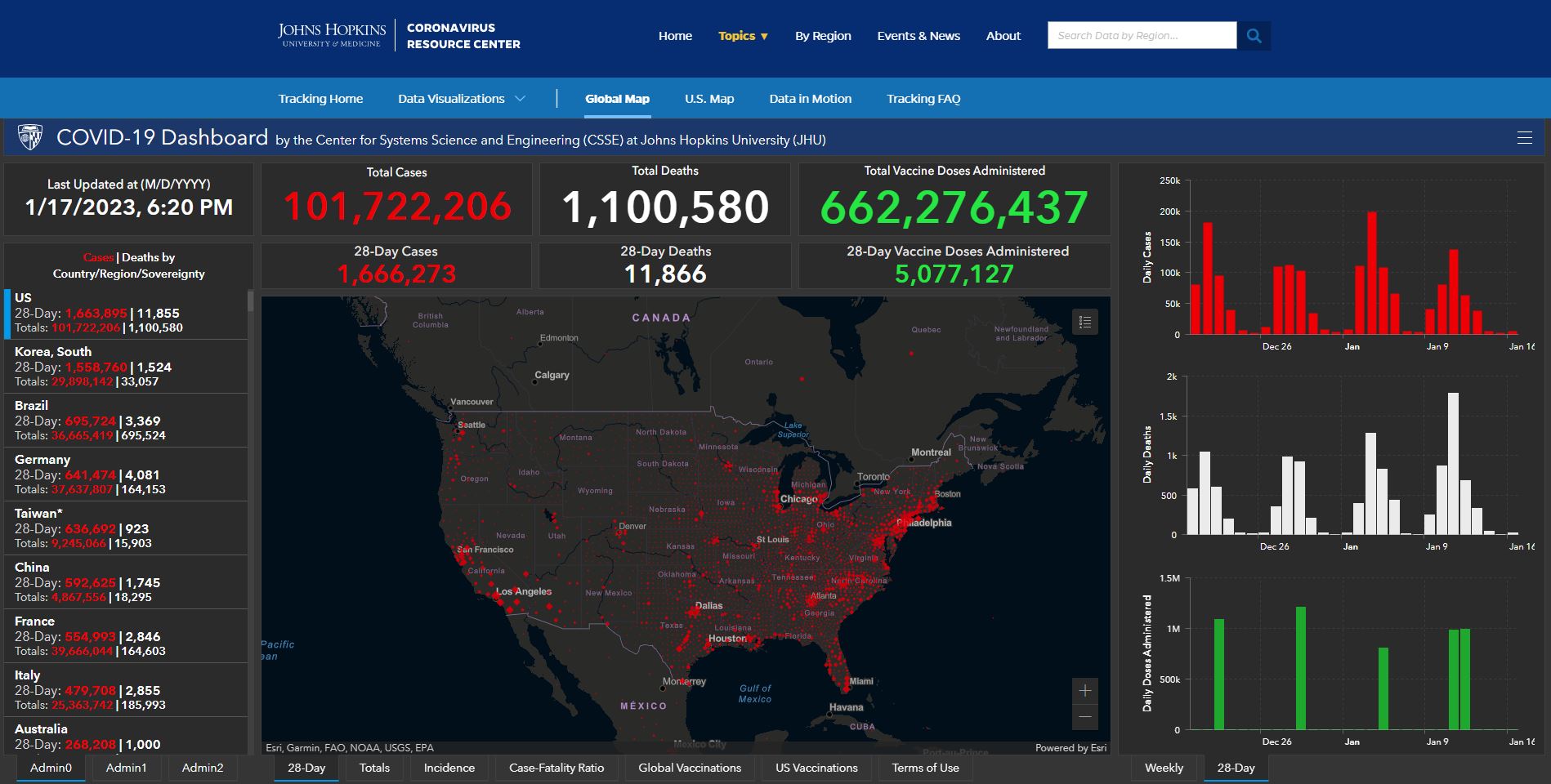Select China in the country list
The height and width of the screenshot is (784, 1551).
tap(126, 582)
